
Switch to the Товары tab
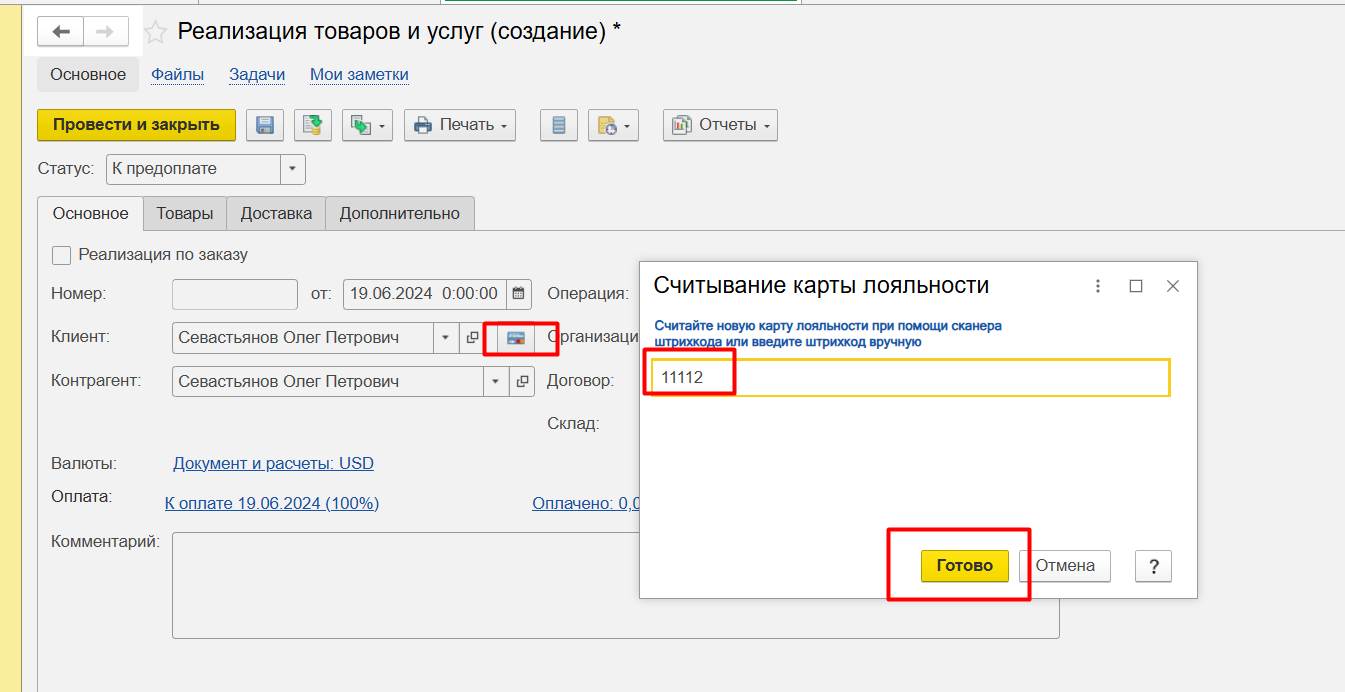(184, 213)
